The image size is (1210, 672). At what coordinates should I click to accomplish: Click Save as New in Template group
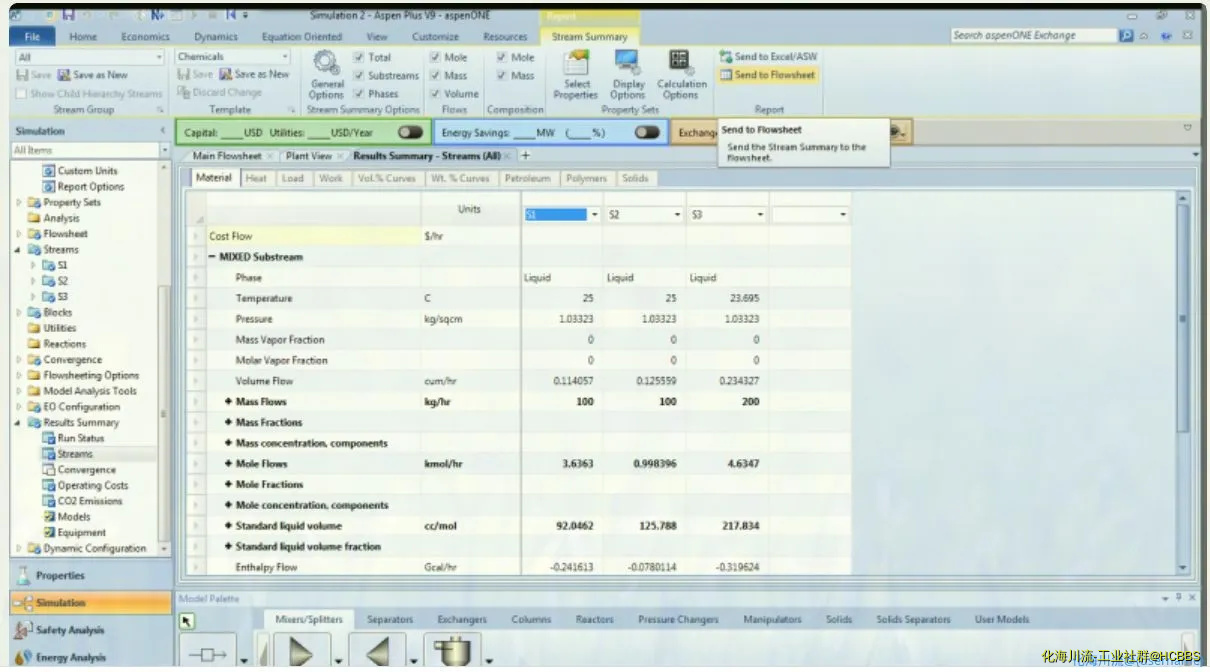pos(254,74)
